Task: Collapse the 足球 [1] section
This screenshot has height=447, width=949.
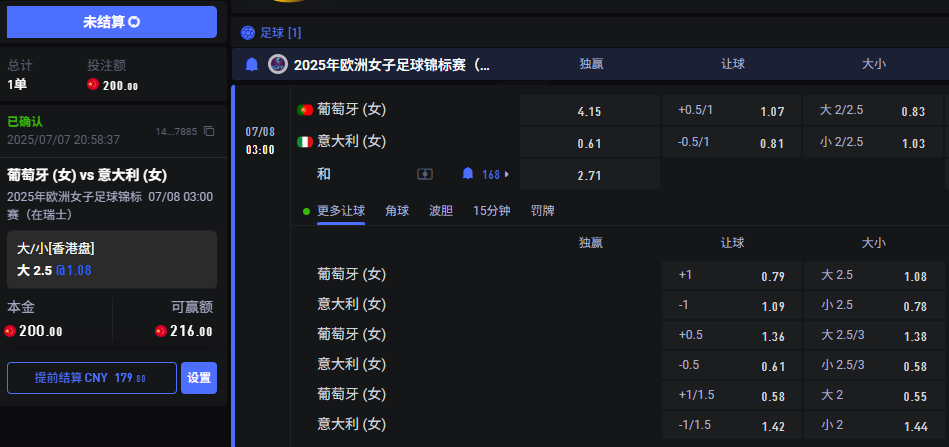Action: point(281,33)
